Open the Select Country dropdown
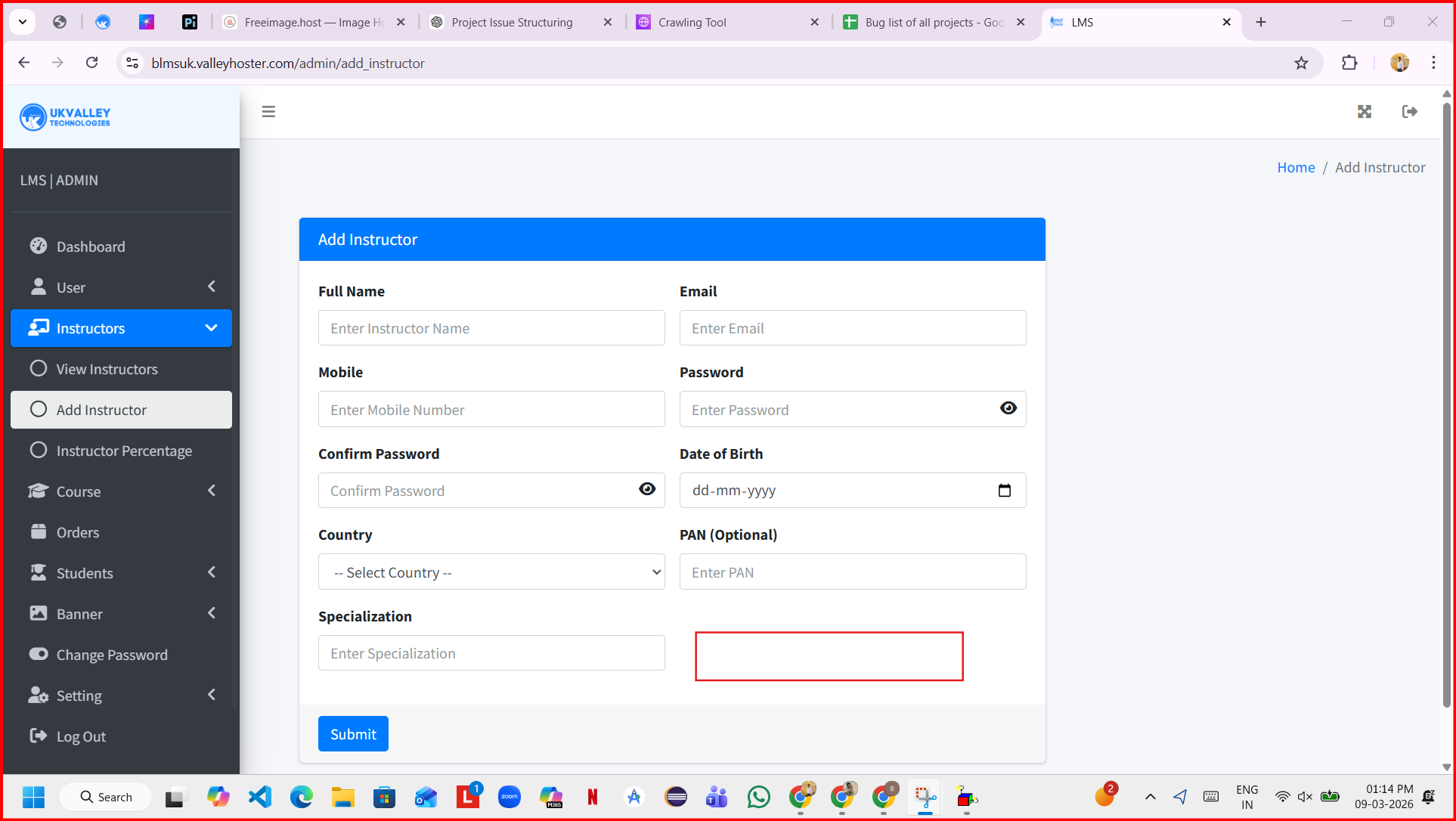Screen dimensions: 1456x821 point(491,572)
